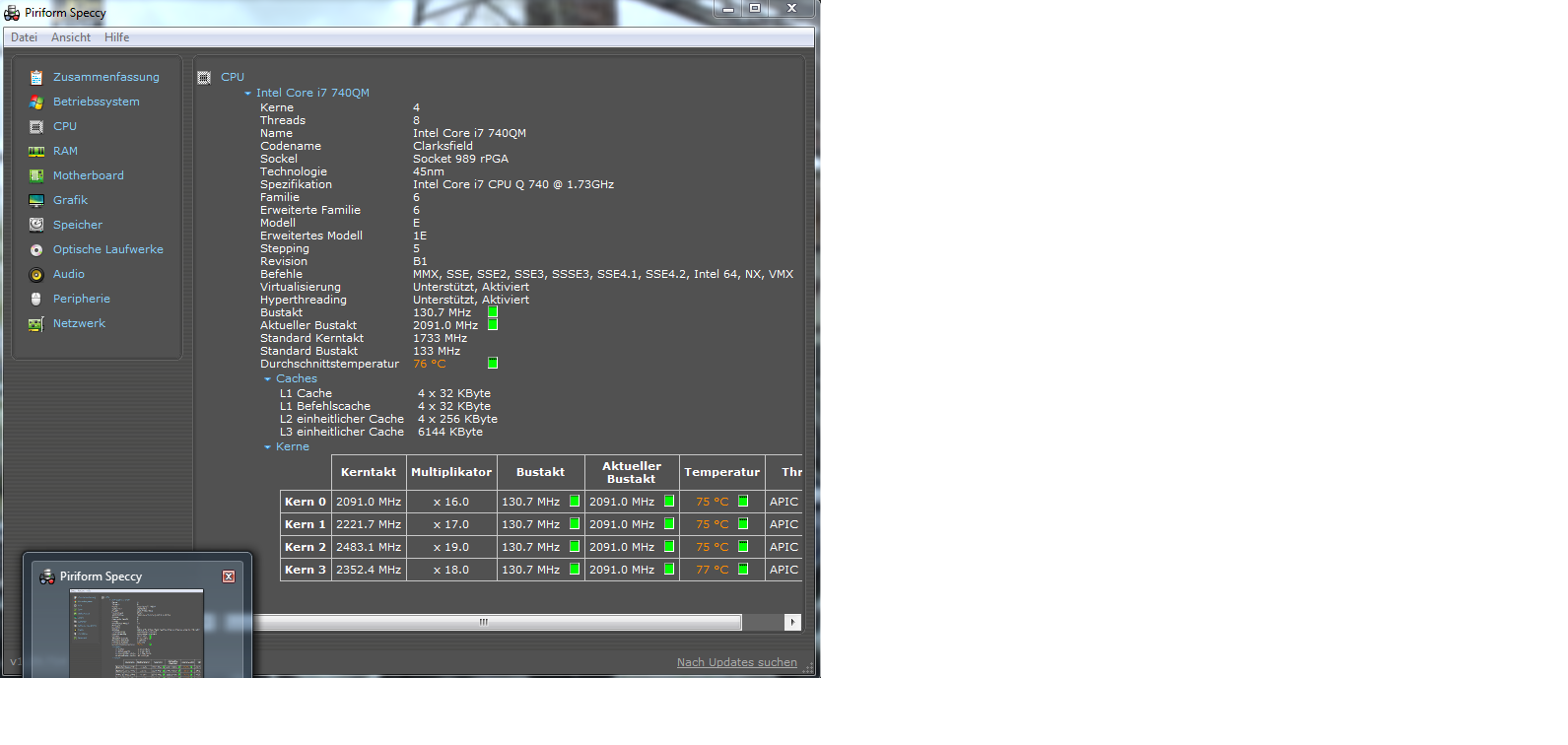Click the Kern 3 temperature green indicator
The height and width of the screenshot is (745, 1568).
(x=743, y=570)
